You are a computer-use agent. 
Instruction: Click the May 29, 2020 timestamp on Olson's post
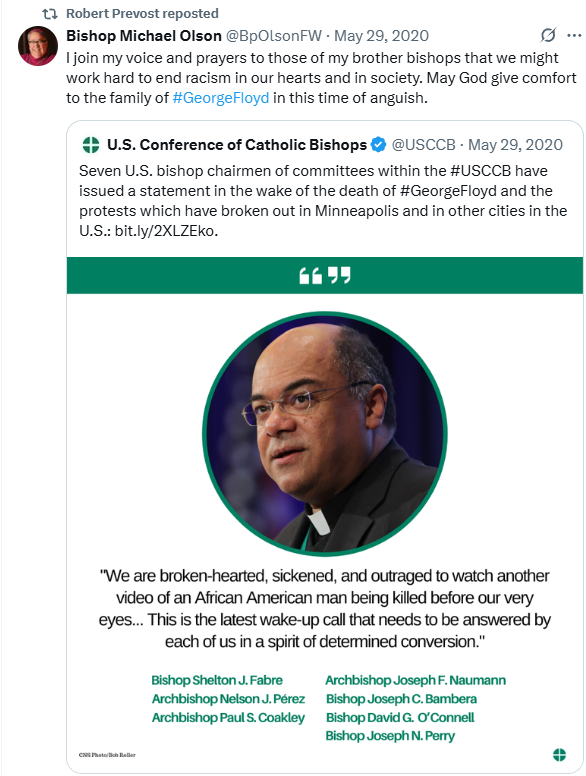click(381, 36)
